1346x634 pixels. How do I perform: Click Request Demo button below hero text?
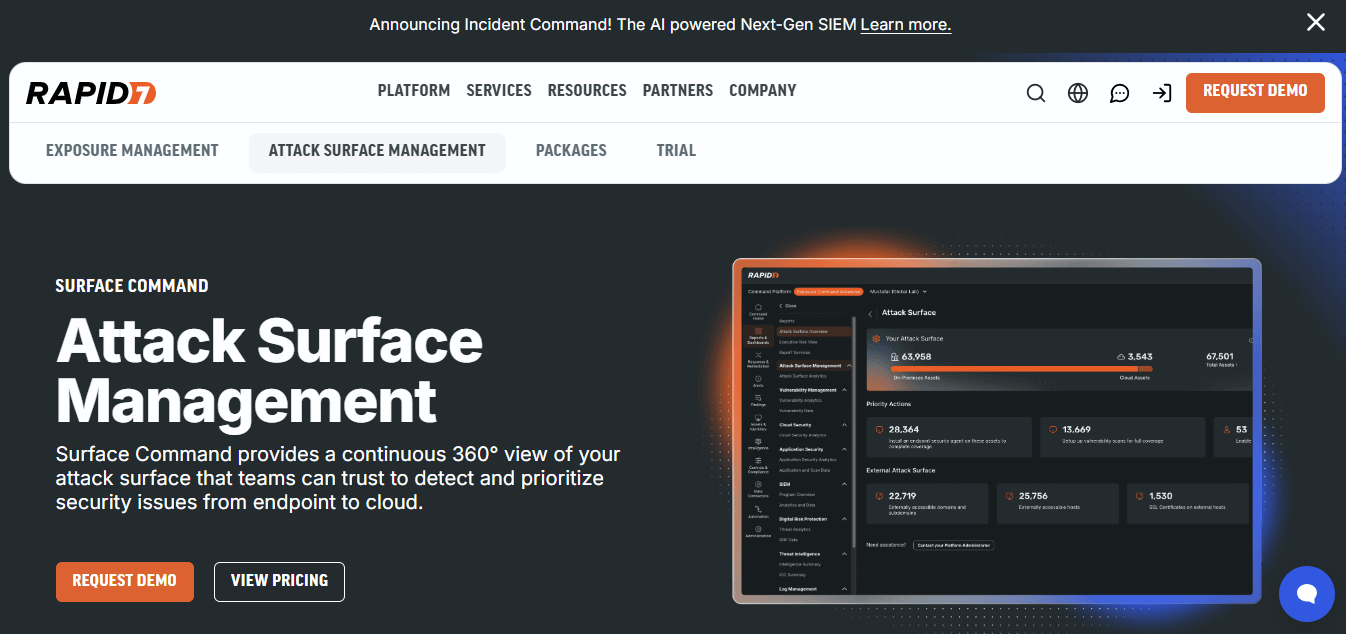(x=125, y=581)
